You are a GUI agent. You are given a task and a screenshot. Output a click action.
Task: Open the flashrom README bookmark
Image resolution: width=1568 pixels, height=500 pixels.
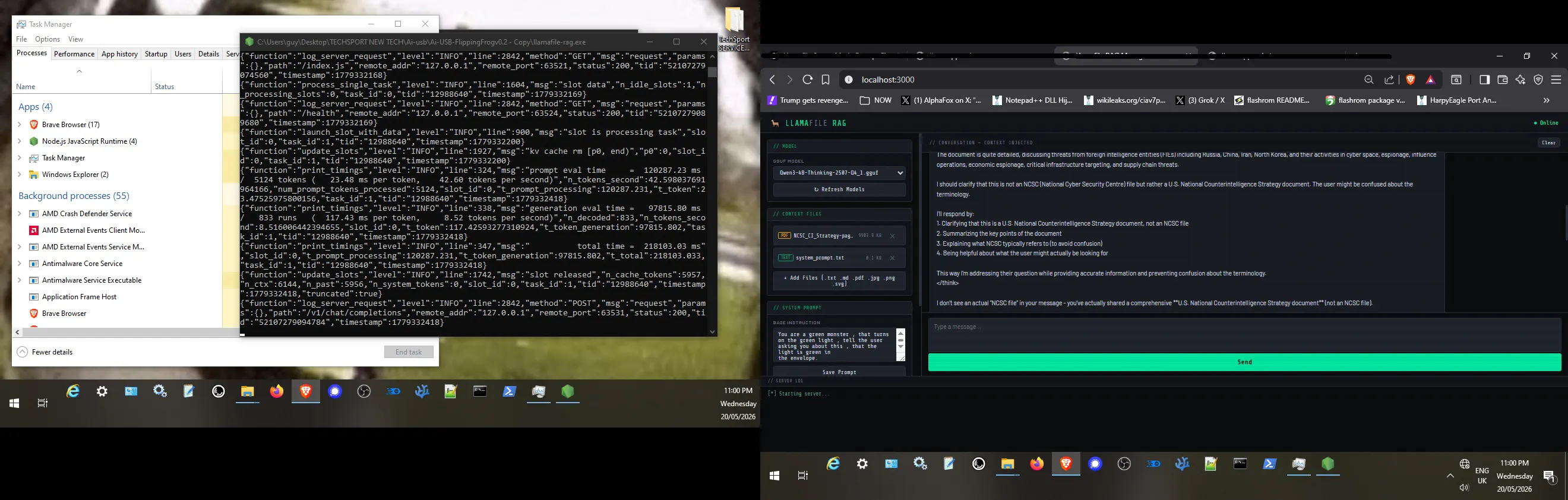click(1272, 100)
